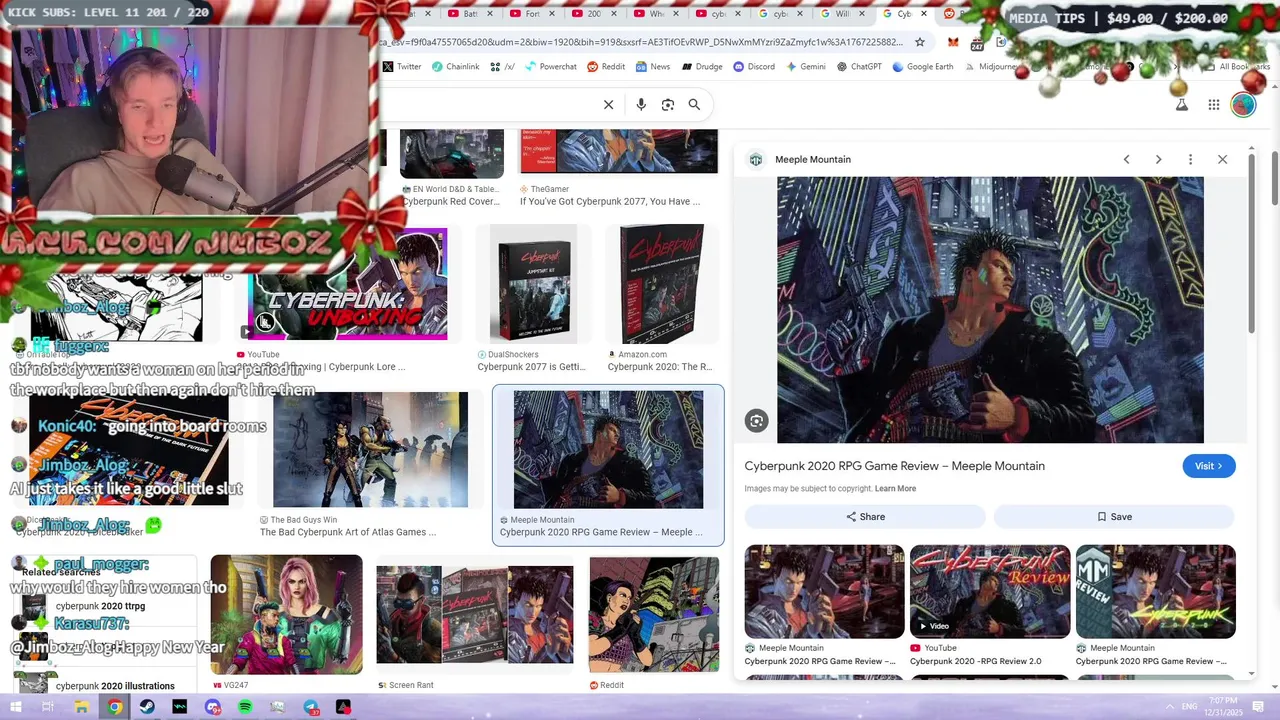
Task: Click the Meeple Mountain source name in the panel header
Action: 813,160
